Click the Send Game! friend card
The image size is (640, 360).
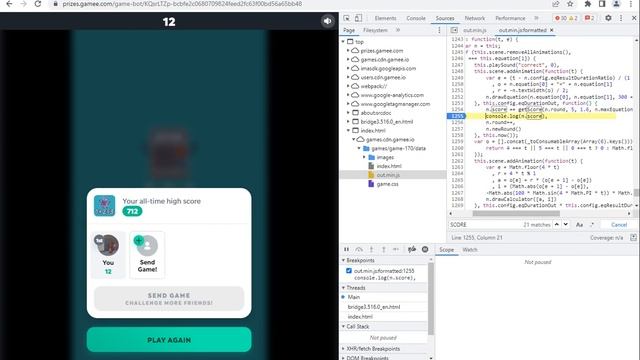pyautogui.click(x=147, y=255)
